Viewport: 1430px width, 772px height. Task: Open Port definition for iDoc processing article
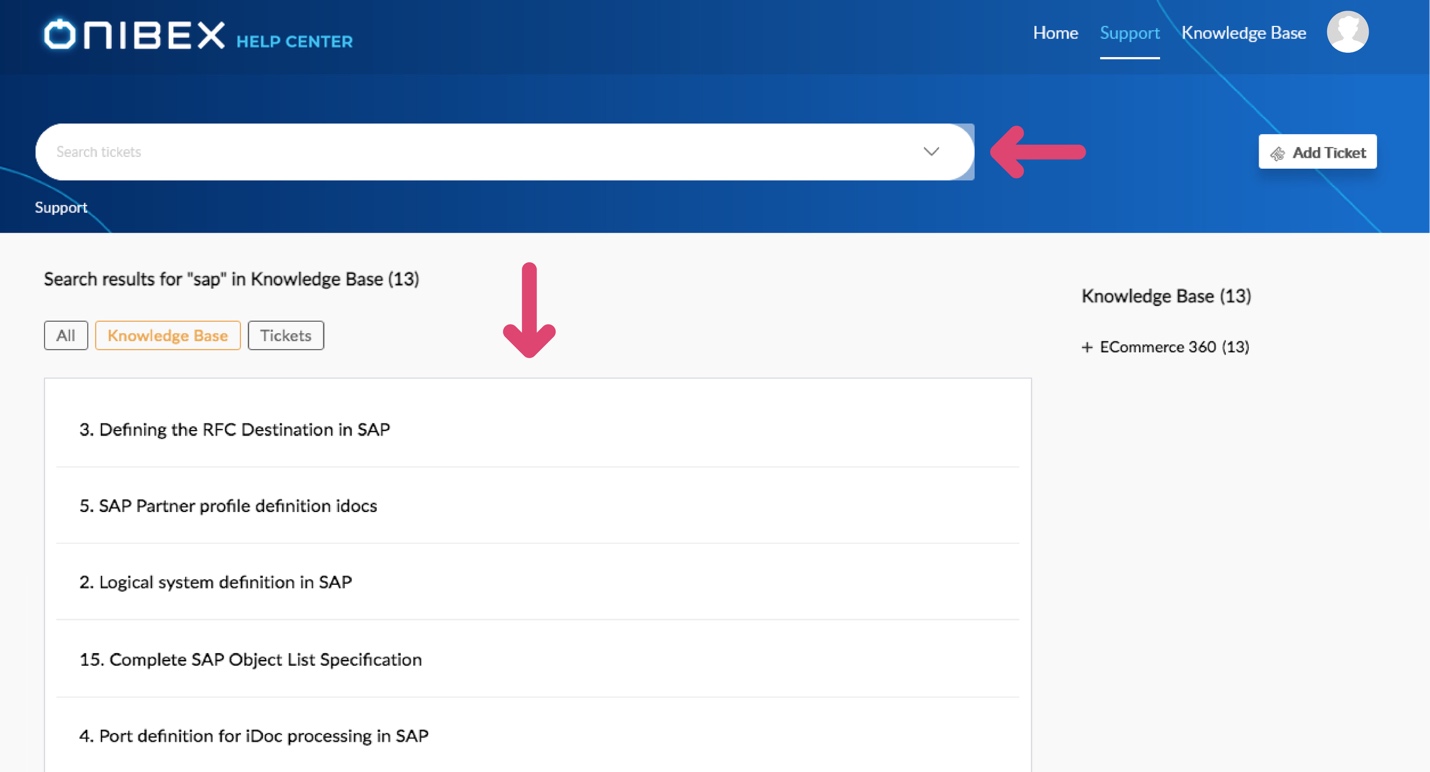(x=254, y=736)
